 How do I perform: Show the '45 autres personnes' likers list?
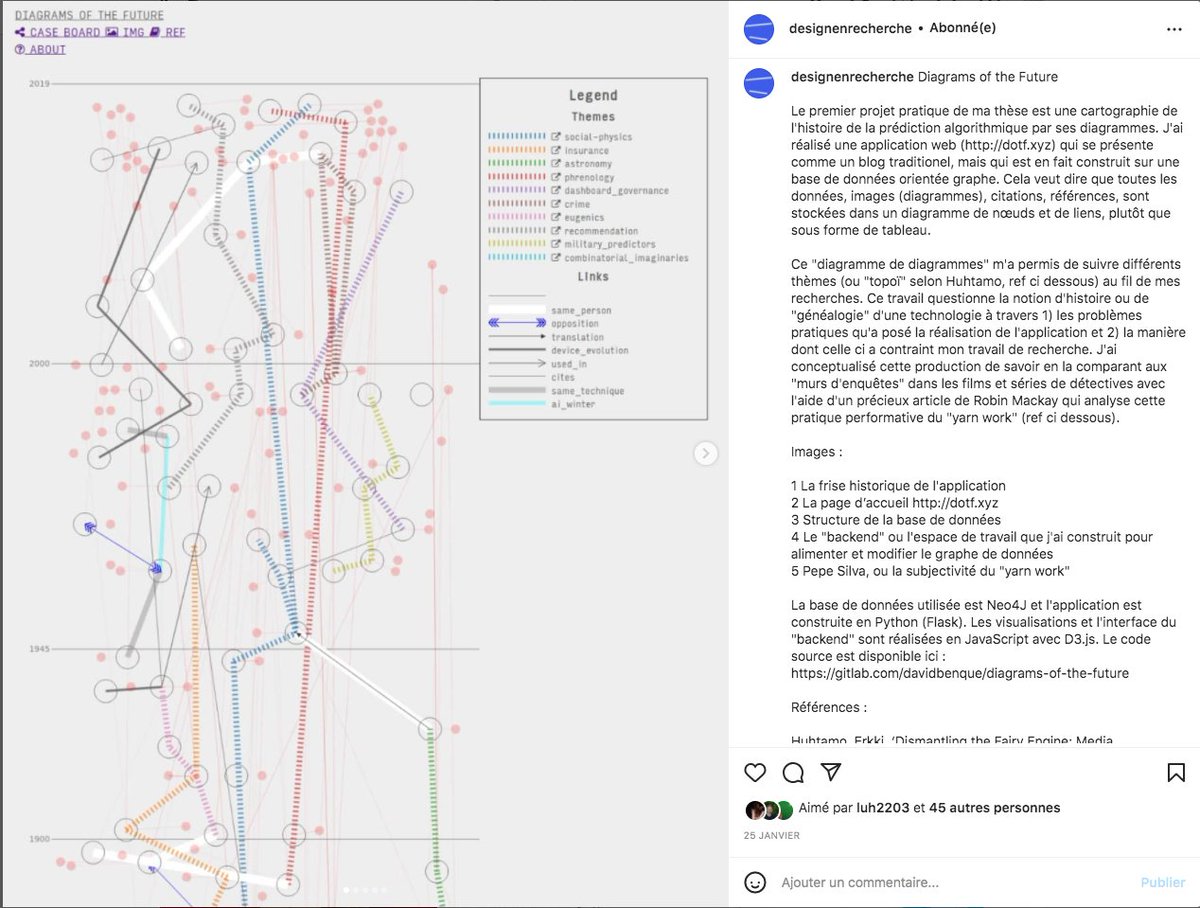point(994,808)
